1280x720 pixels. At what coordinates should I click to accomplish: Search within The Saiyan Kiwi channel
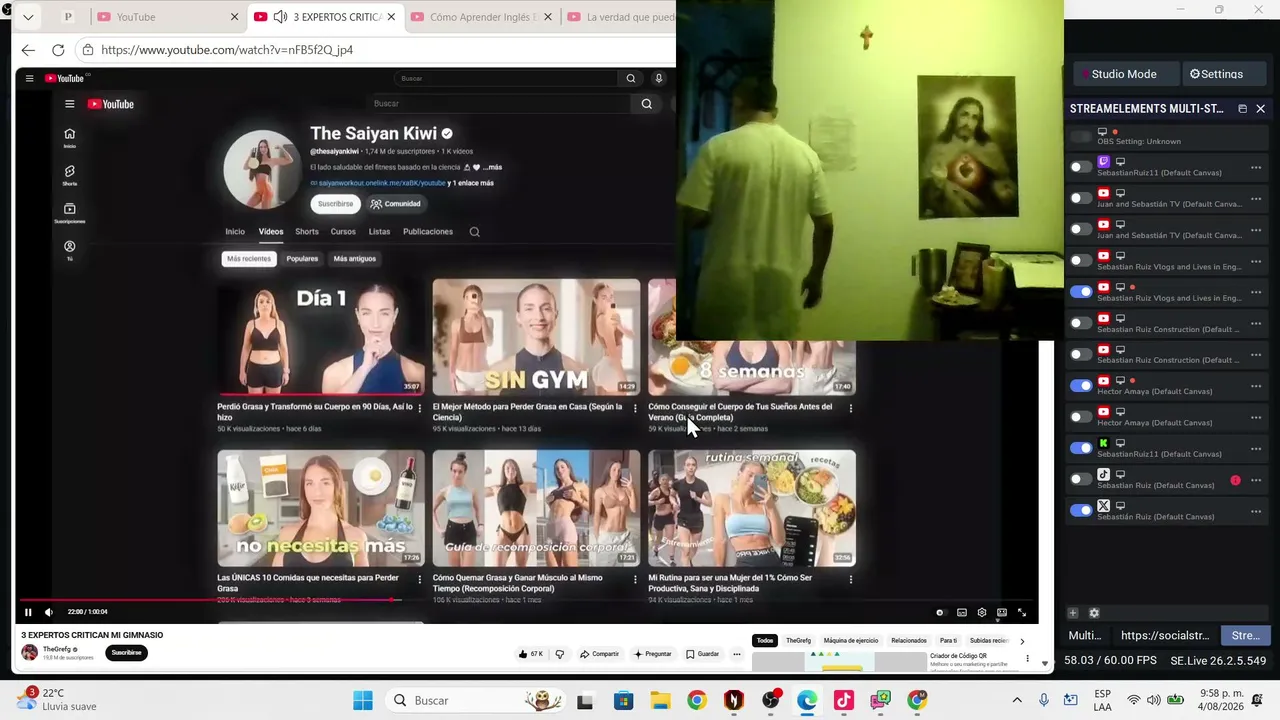(475, 232)
